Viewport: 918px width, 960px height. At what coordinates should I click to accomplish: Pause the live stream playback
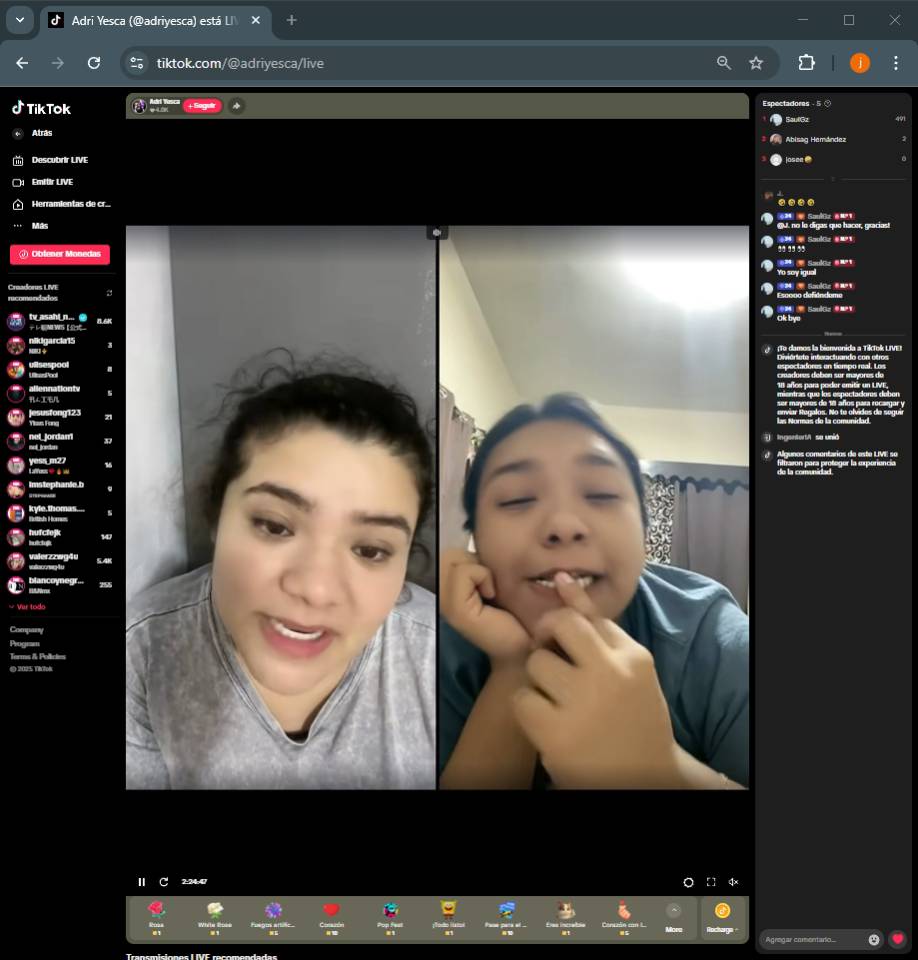click(x=141, y=882)
